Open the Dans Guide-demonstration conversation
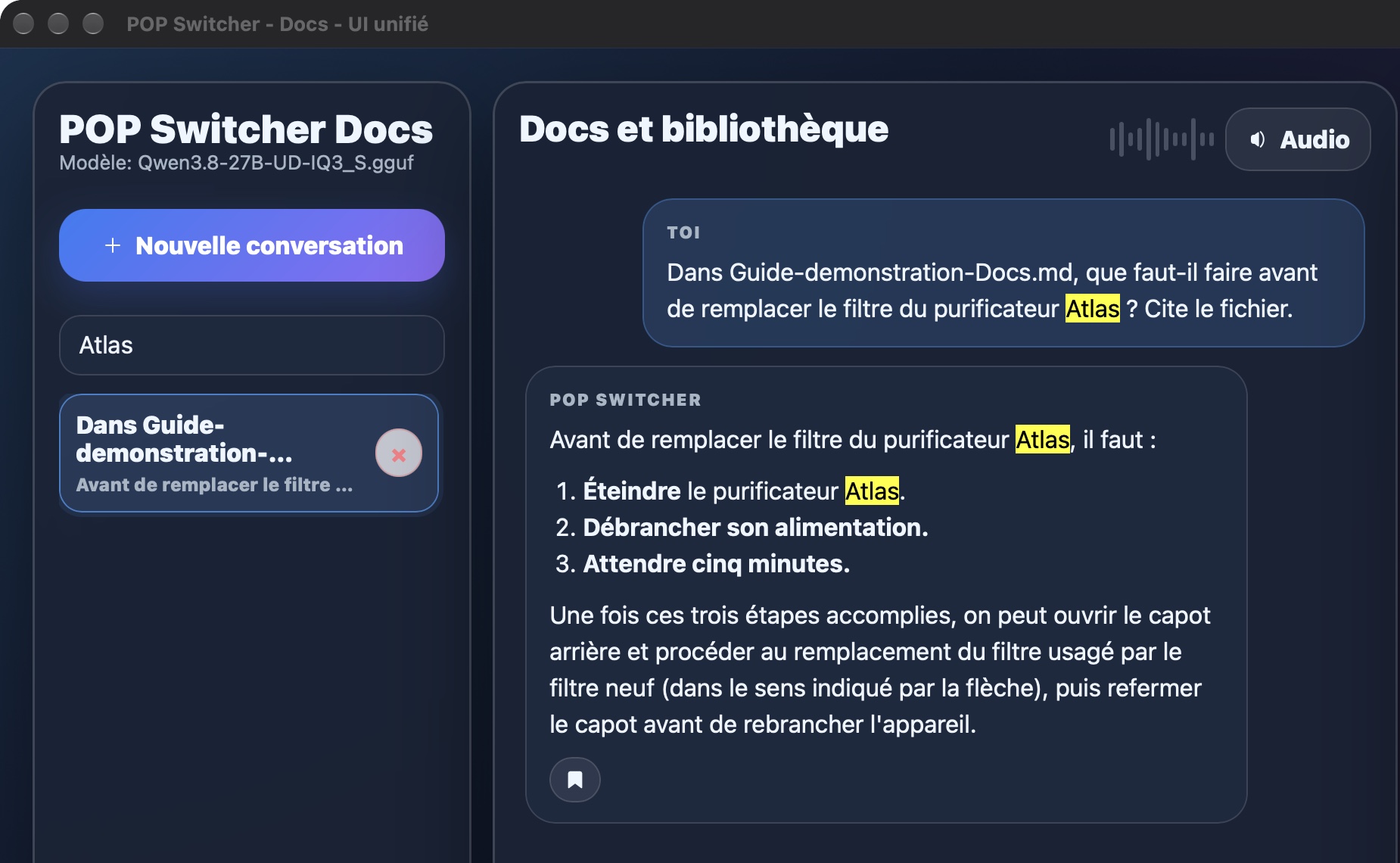Image resolution: width=1400 pixels, height=863 pixels. (x=249, y=453)
